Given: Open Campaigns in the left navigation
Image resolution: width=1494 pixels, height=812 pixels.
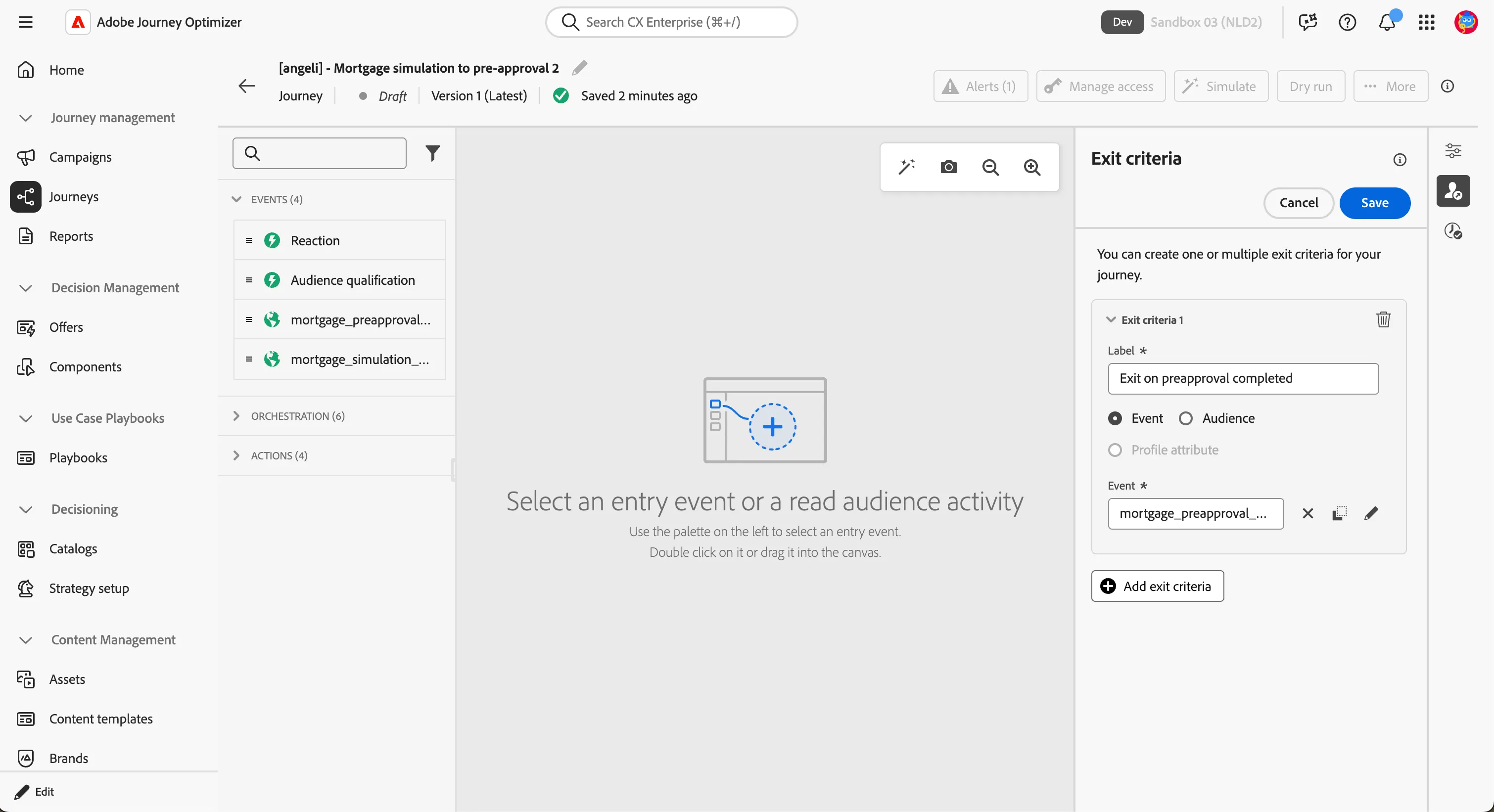Looking at the screenshot, I should 80,157.
